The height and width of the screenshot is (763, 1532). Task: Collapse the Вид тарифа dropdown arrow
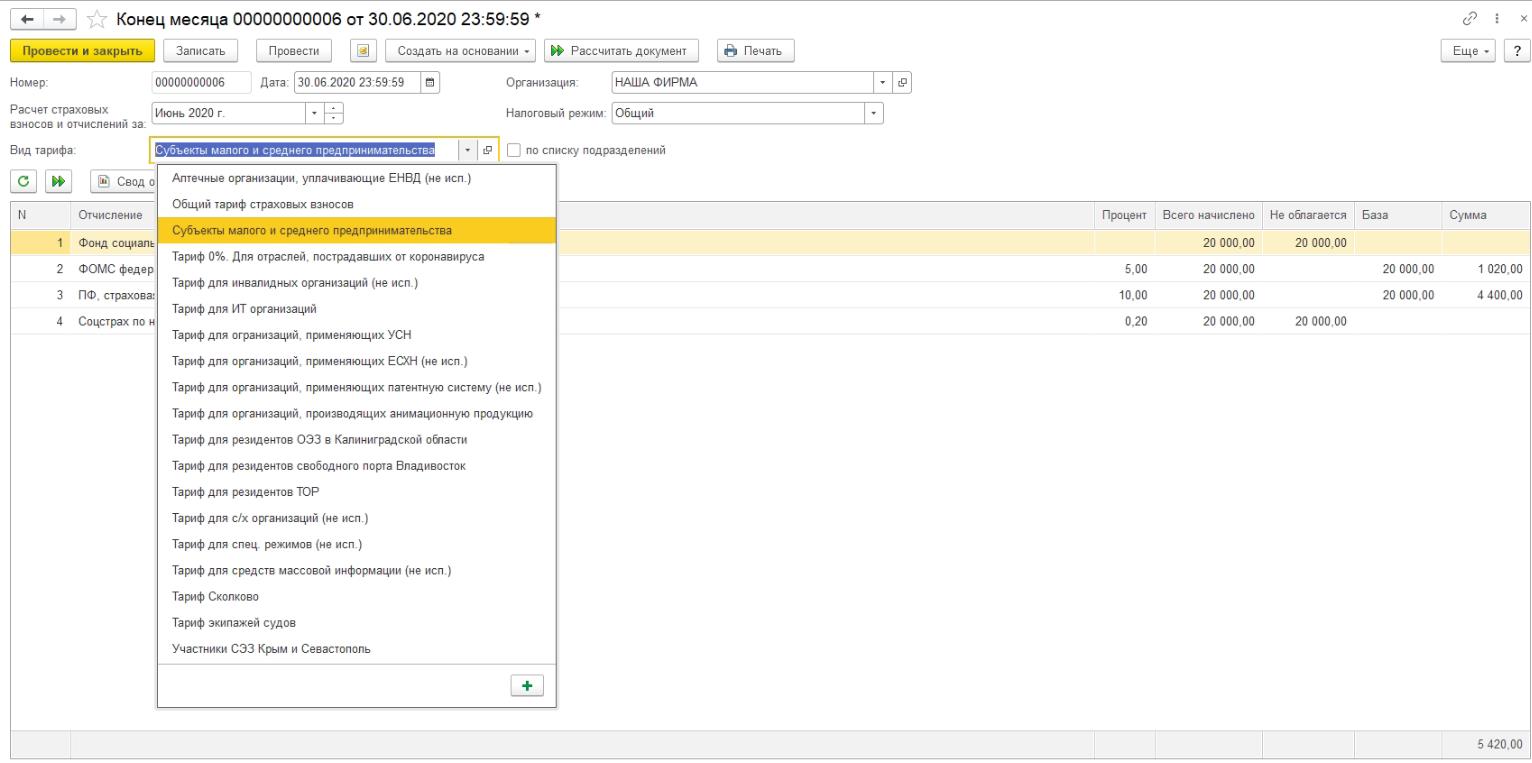coord(470,150)
